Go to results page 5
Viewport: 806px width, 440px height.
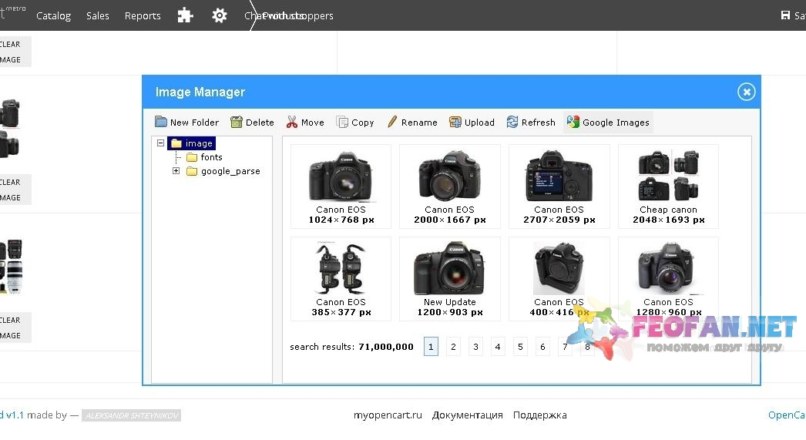520,346
